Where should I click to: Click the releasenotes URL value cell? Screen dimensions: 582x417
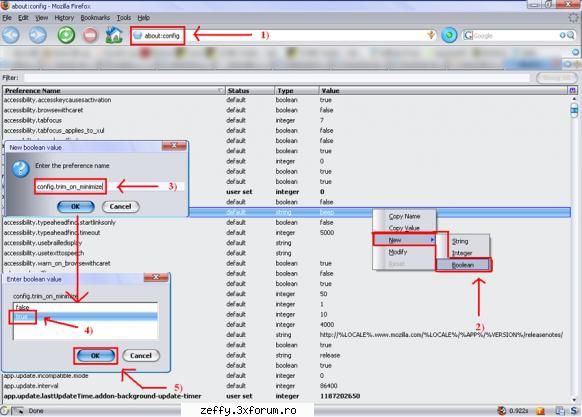pos(441,335)
